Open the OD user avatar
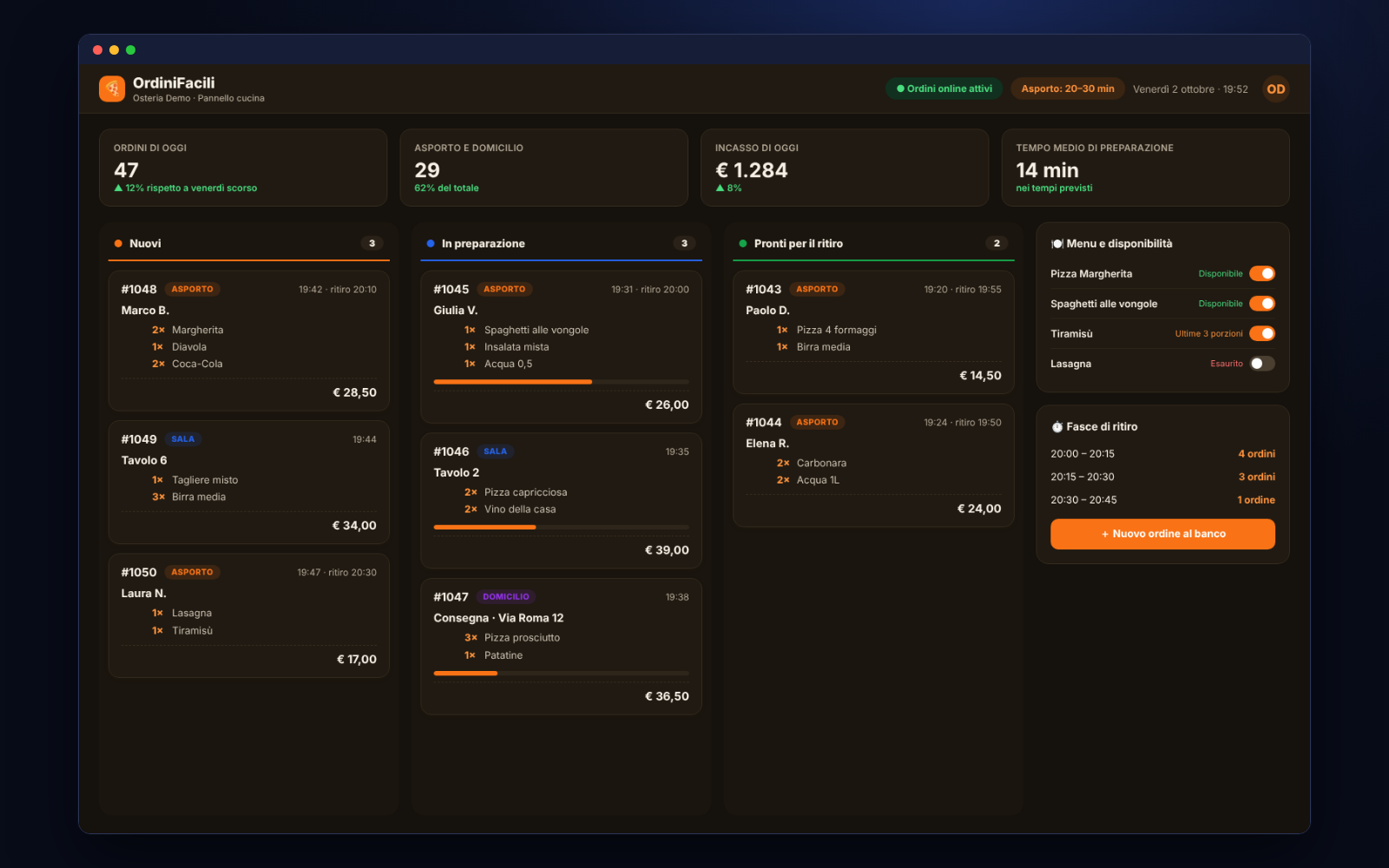This screenshot has width=1389, height=868. 1275,89
